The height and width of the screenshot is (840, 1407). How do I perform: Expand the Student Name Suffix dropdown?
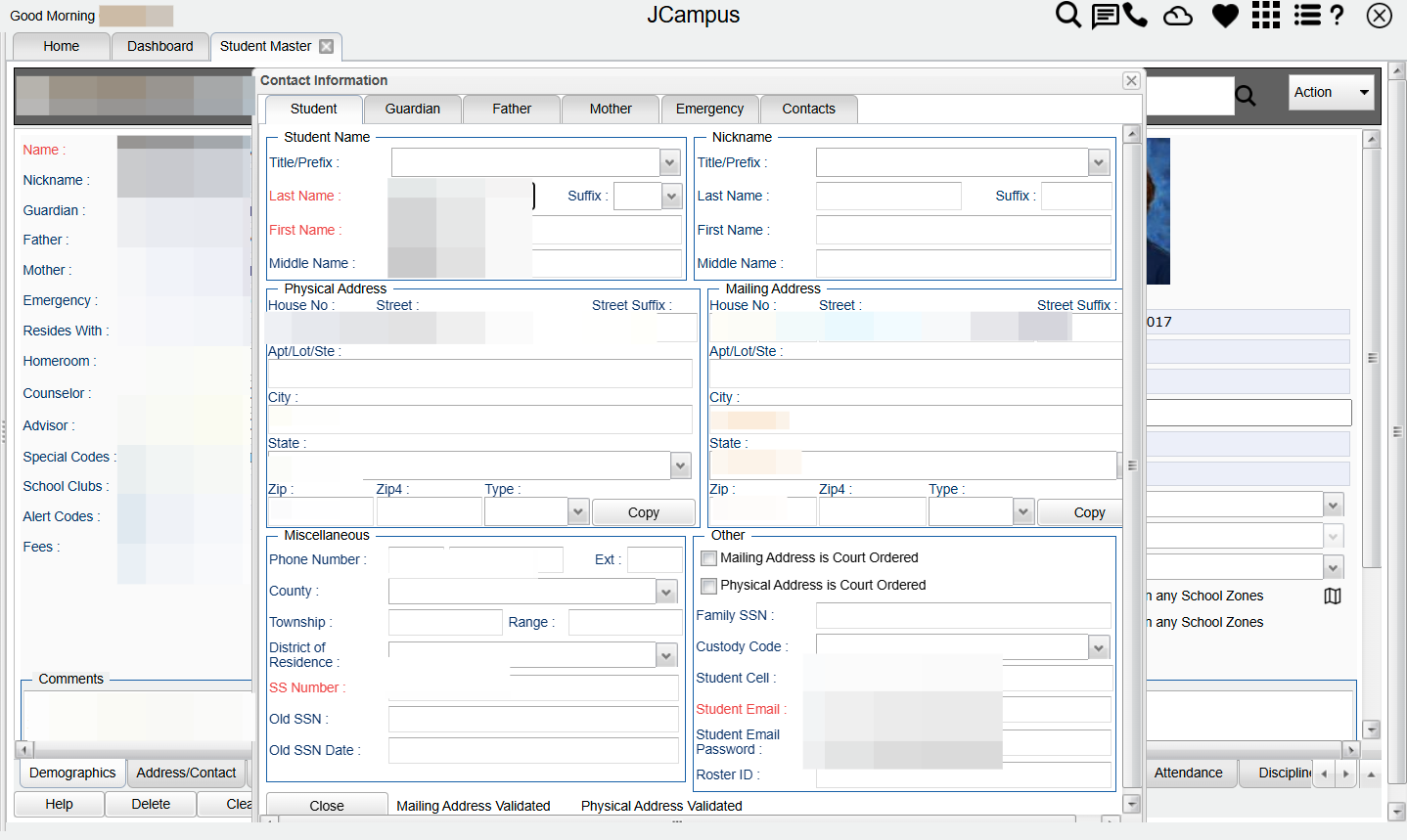[671, 197]
